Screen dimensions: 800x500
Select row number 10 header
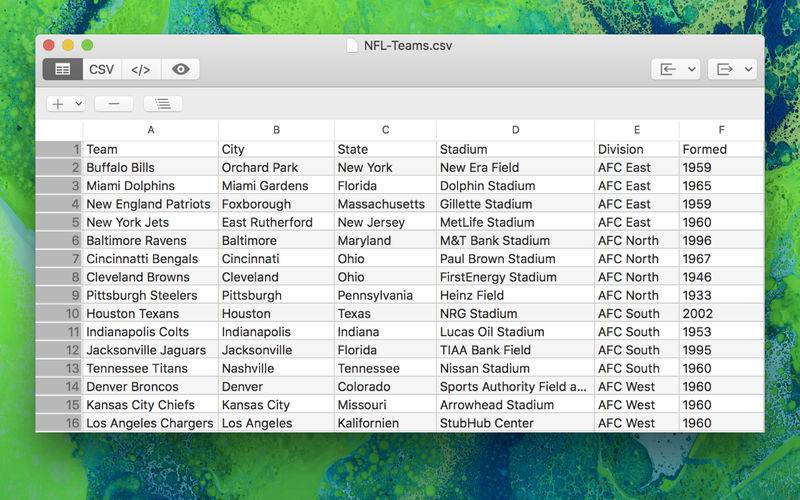pos(59,314)
